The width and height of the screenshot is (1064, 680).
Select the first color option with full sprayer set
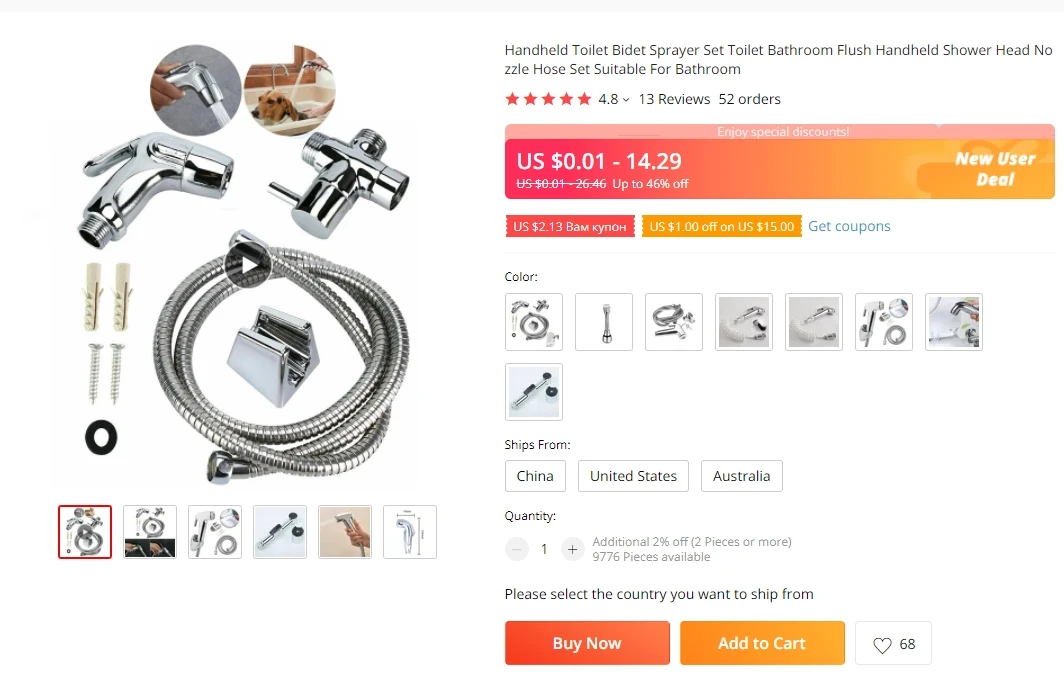(534, 322)
